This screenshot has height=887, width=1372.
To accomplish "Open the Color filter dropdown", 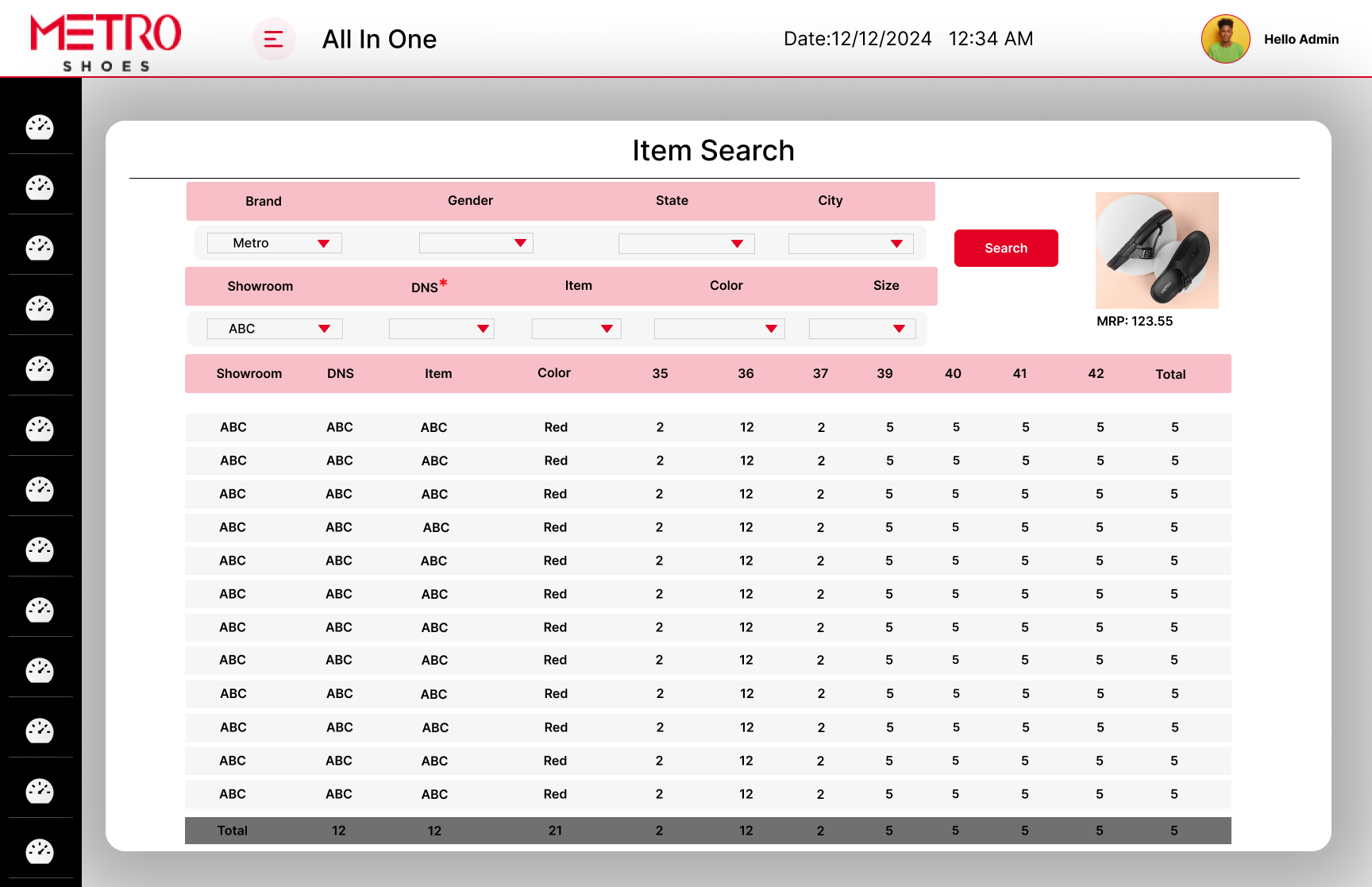I will 719,329.
